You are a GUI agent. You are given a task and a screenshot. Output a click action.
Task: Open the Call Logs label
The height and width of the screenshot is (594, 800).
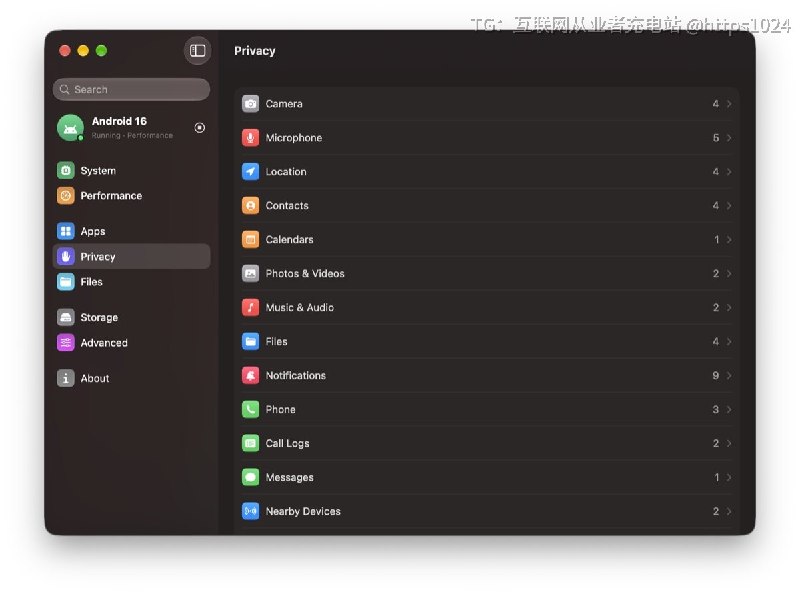point(287,443)
